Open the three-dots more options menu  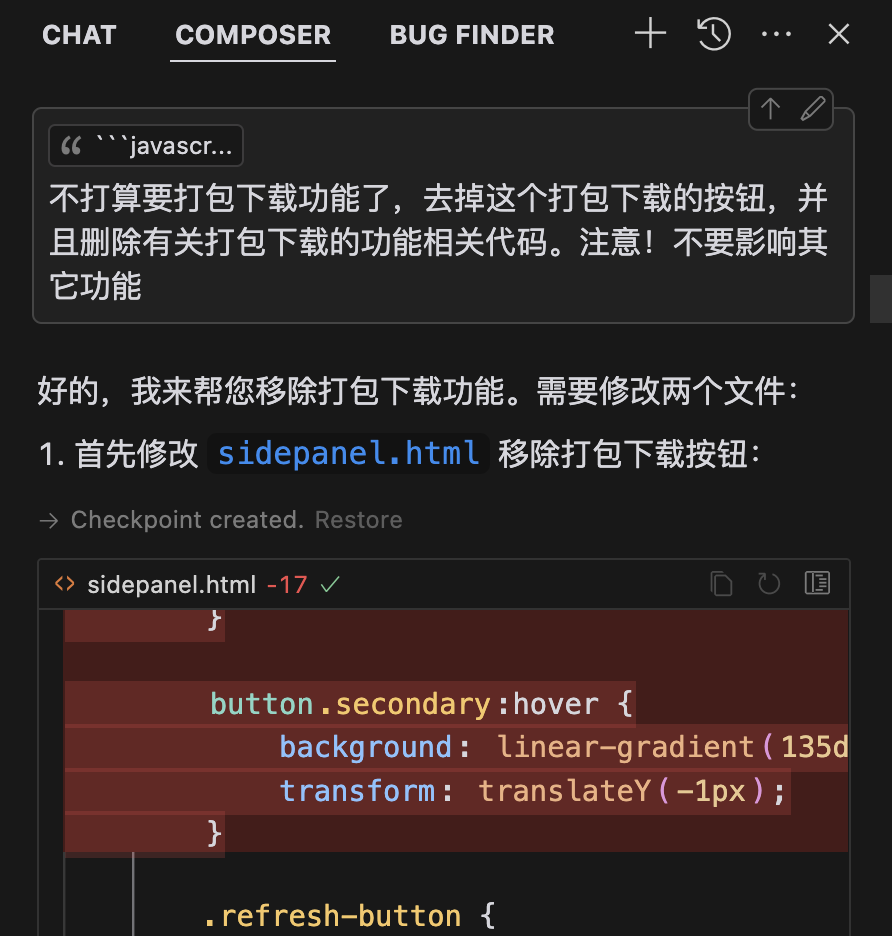(x=776, y=34)
